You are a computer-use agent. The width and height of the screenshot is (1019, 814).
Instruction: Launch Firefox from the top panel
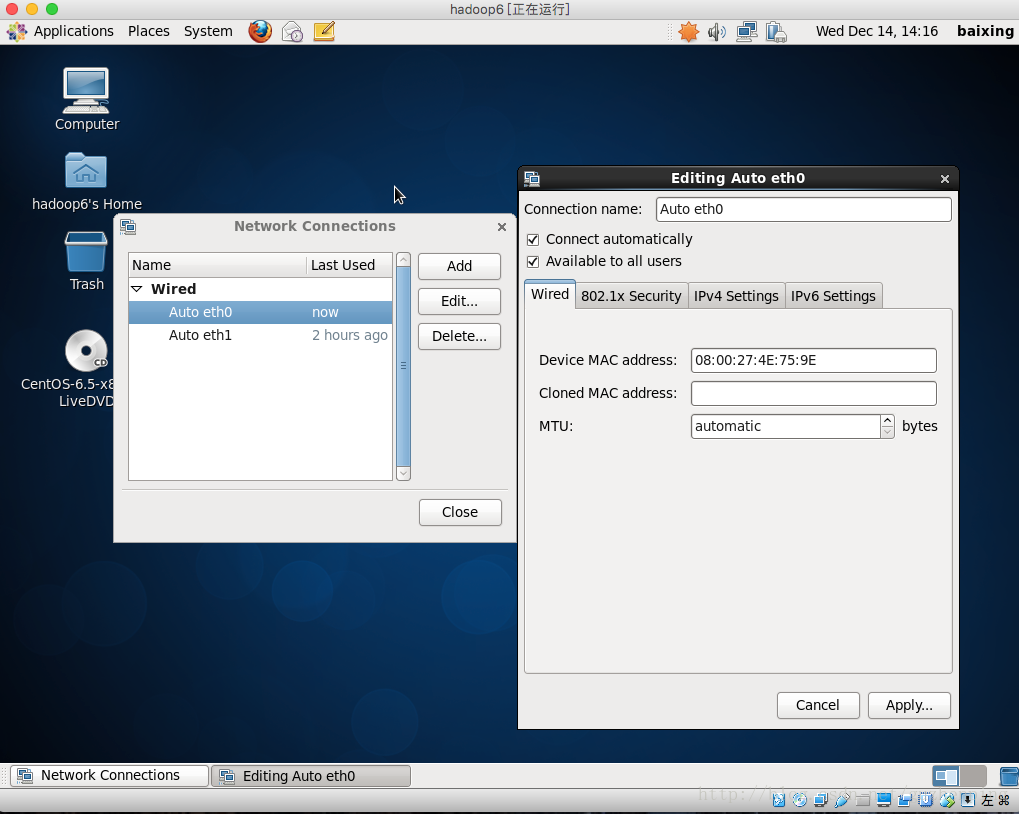[260, 31]
